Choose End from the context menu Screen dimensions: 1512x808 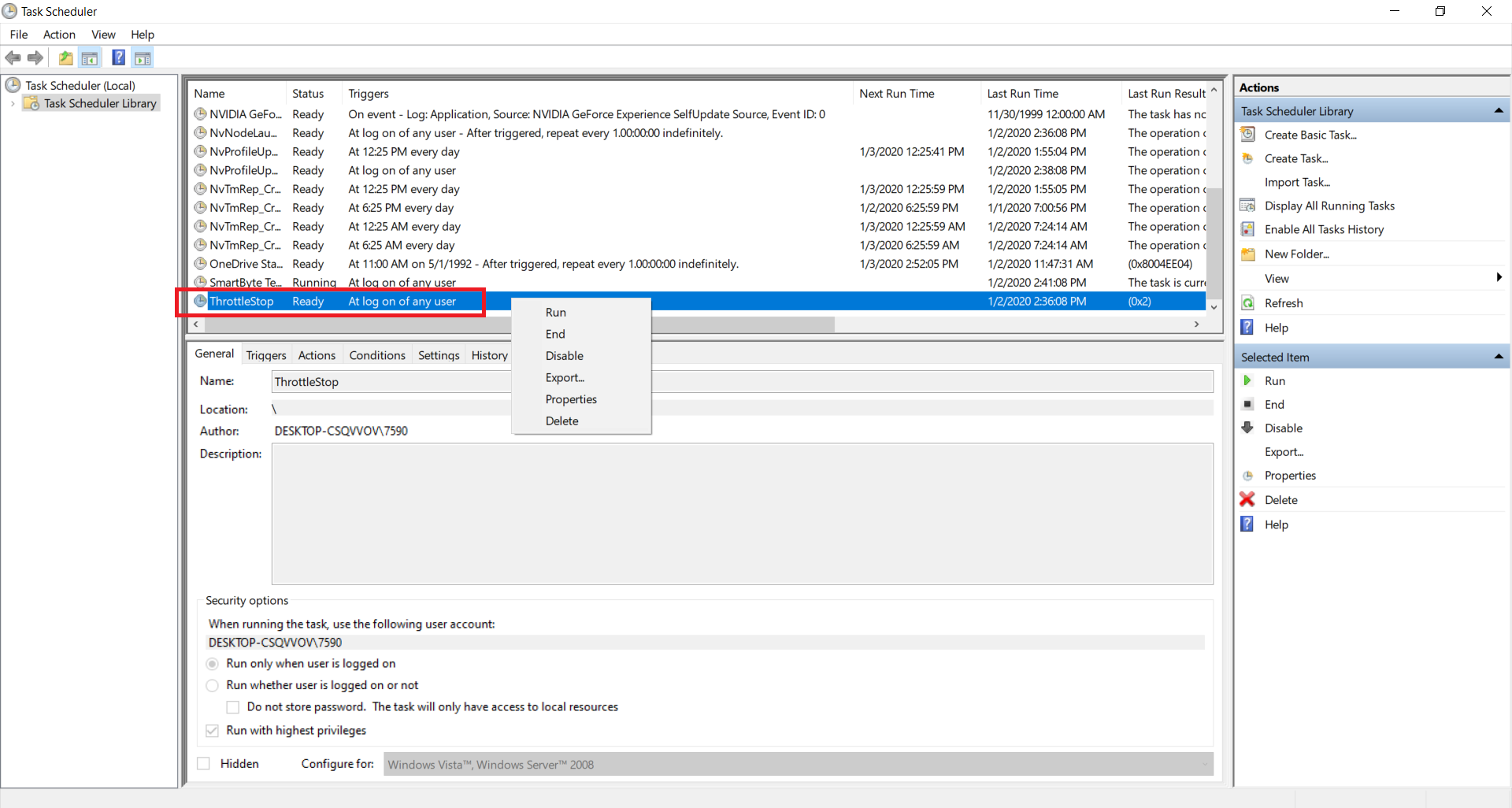(581, 334)
